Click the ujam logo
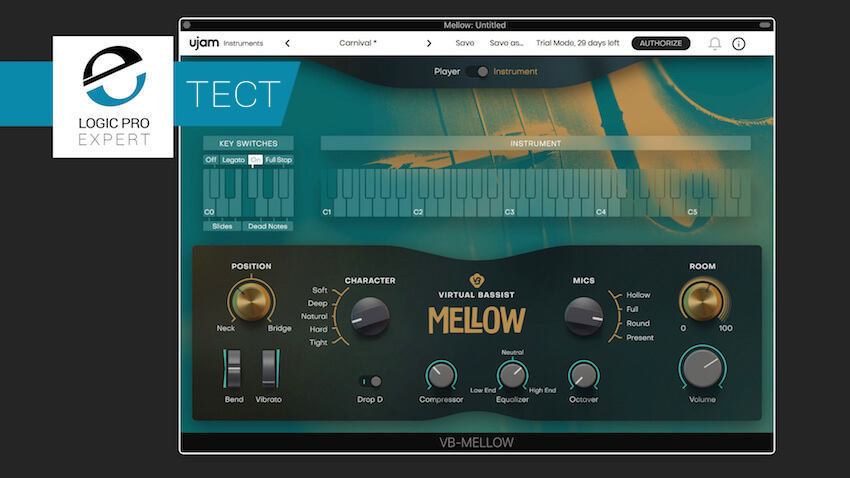Screen dimensions: 850x478 (204, 43)
